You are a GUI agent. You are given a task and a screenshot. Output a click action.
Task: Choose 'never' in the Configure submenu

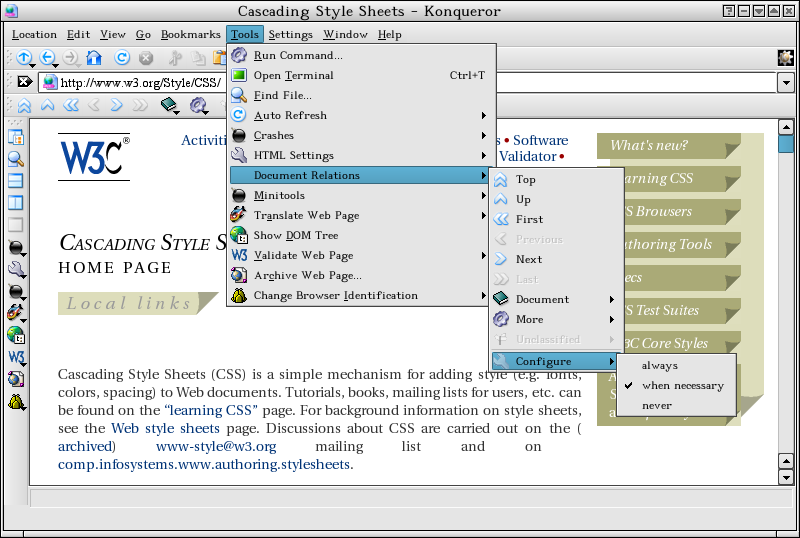(x=657, y=406)
